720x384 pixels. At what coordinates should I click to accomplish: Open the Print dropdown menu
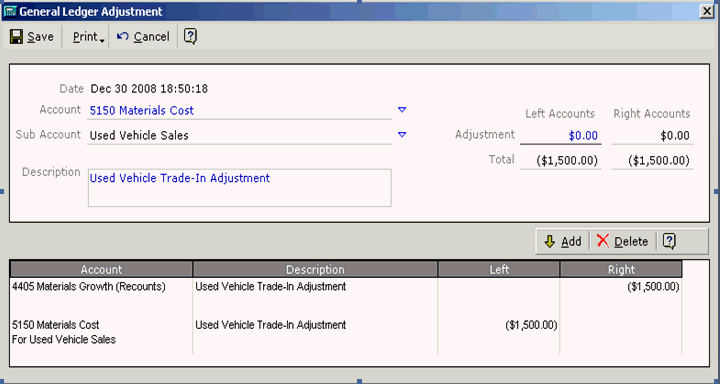coord(89,37)
